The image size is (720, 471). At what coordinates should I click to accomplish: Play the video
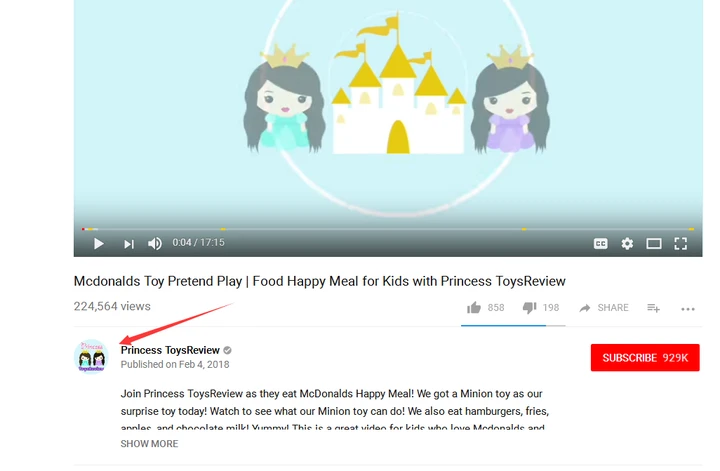(x=98, y=243)
